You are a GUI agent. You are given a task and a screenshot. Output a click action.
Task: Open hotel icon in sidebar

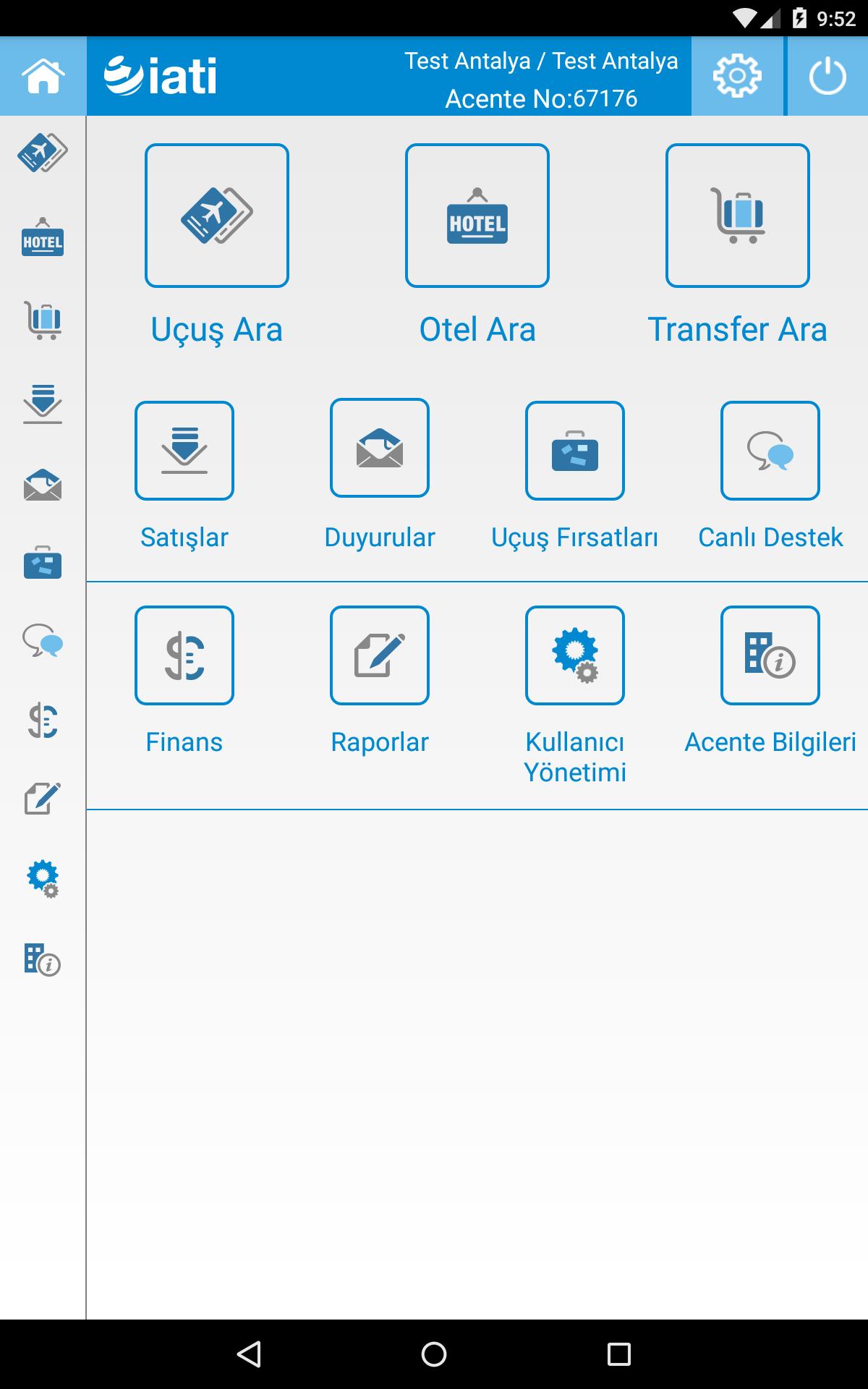click(43, 237)
